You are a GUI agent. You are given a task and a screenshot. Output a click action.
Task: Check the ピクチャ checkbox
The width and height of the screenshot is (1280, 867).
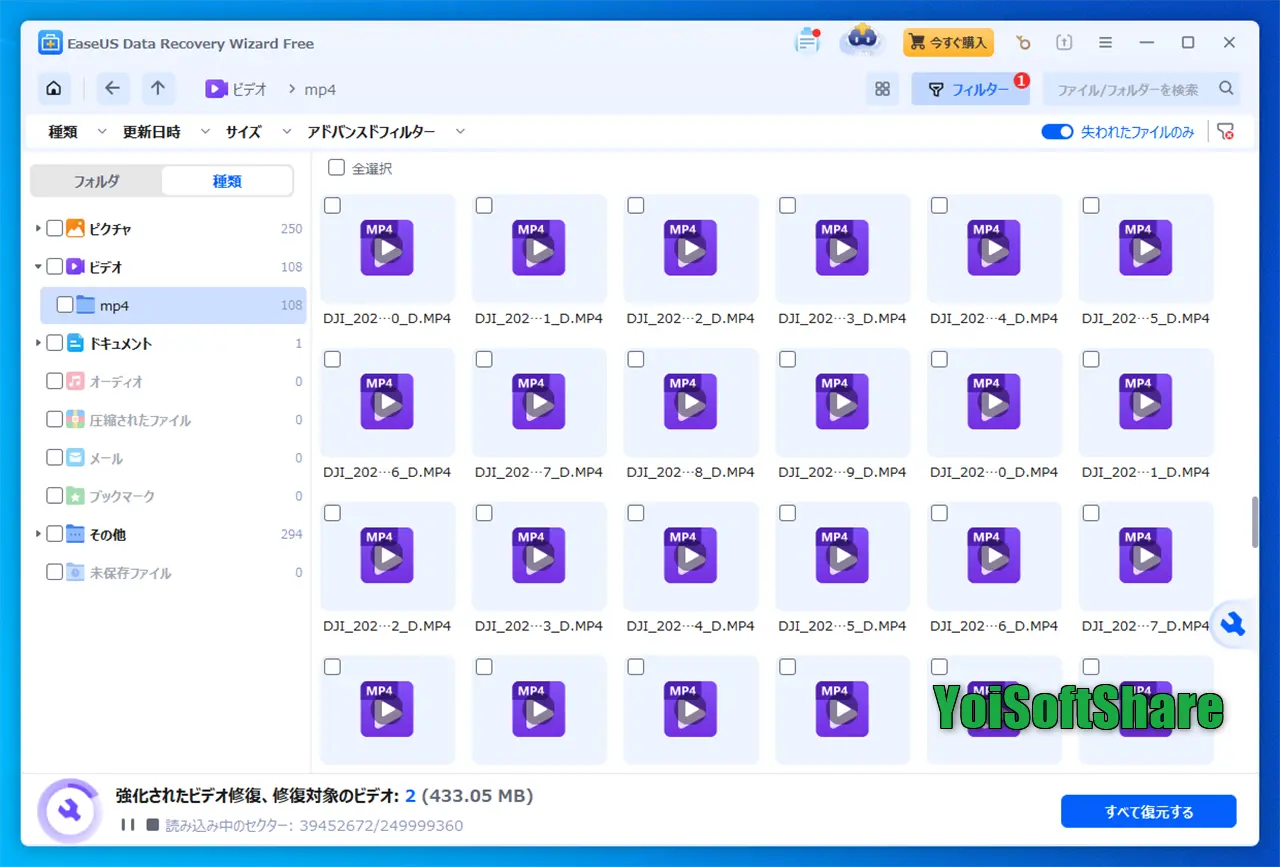tap(55, 228)
